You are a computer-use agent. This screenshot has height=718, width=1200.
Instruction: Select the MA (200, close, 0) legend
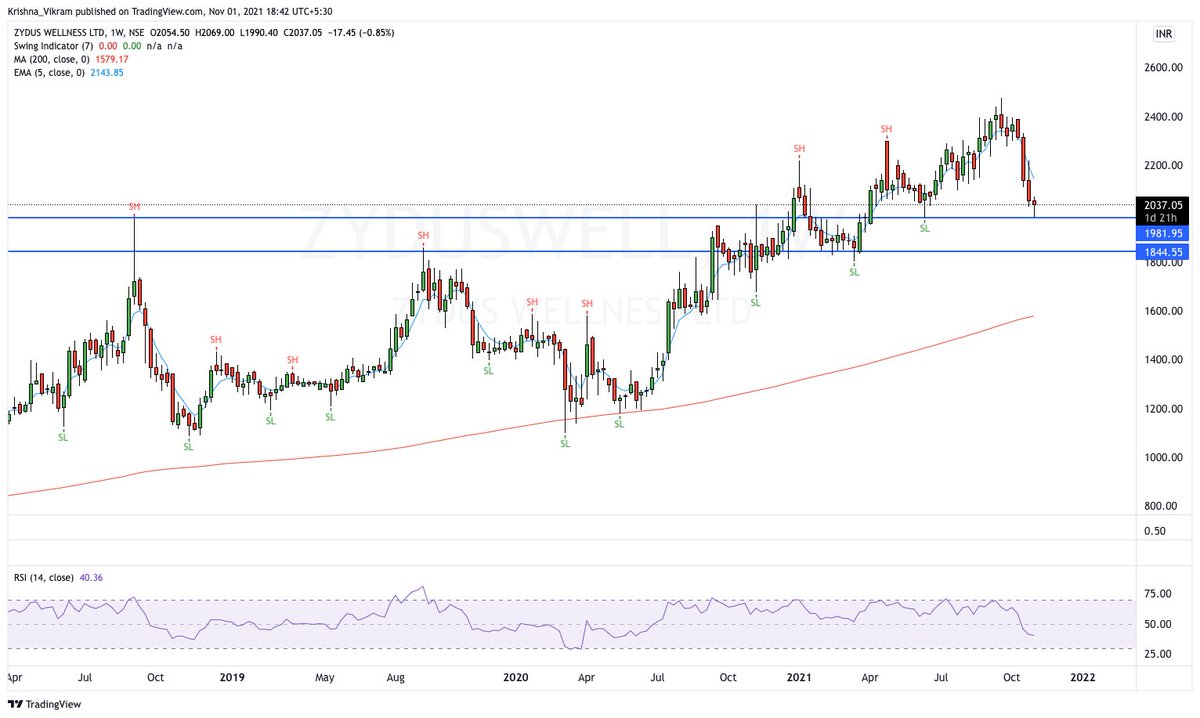[x=54, y=59]
